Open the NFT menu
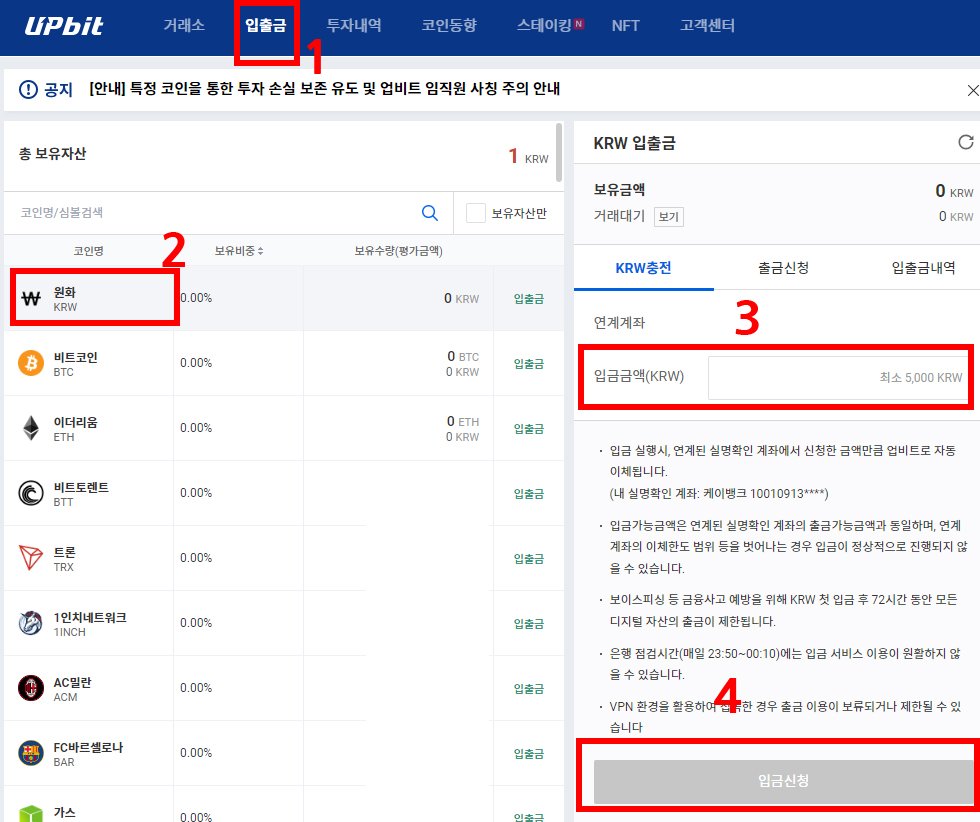Screen dimensions: 980x822 click(625, 26)
